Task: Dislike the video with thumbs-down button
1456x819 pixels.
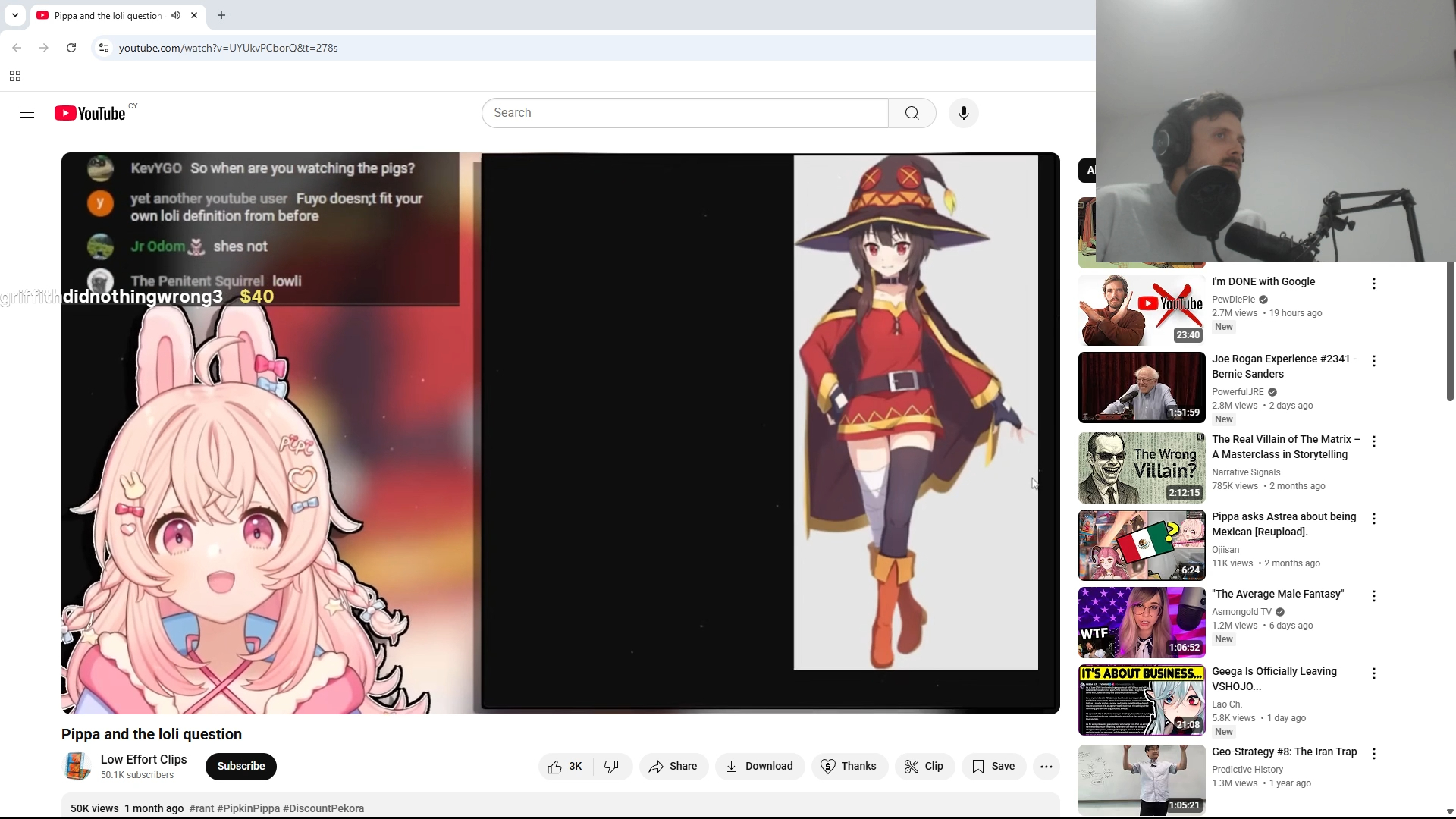Action: tap(612, 767)
